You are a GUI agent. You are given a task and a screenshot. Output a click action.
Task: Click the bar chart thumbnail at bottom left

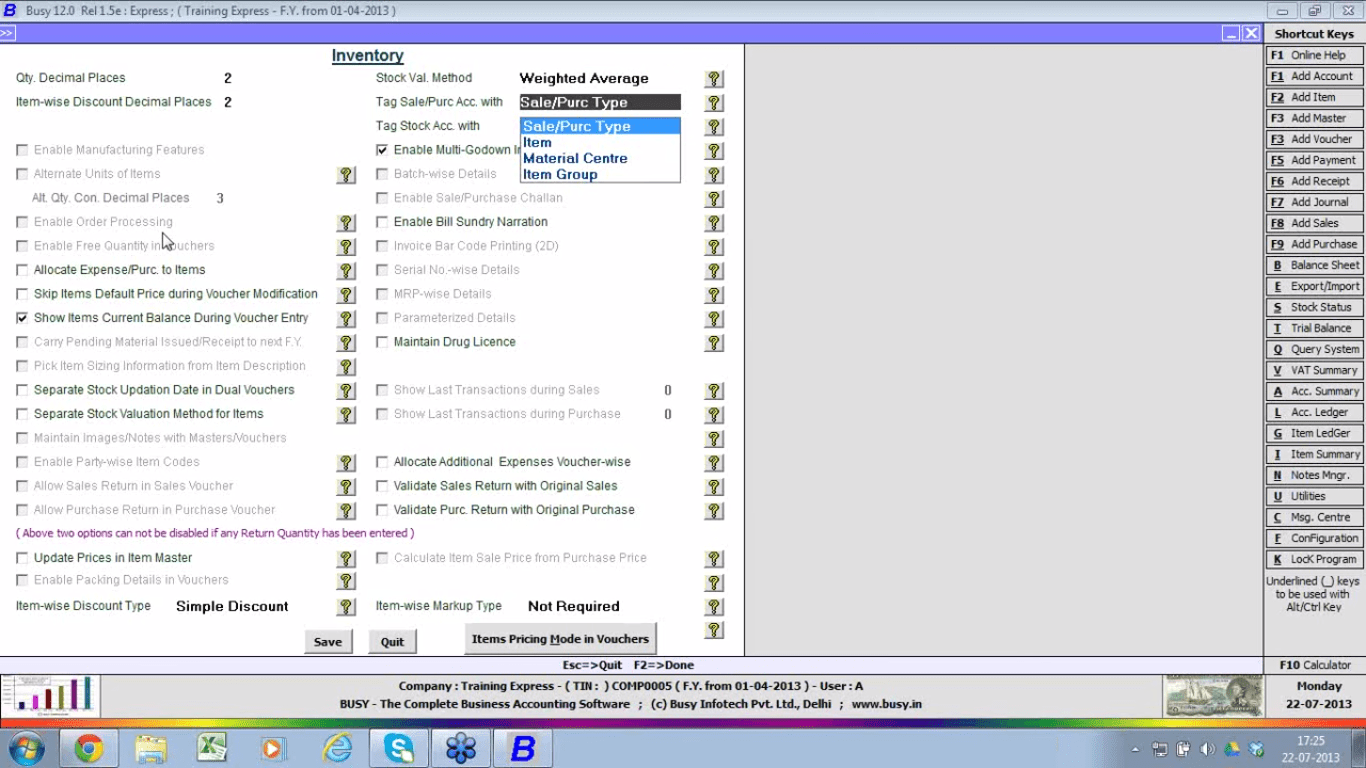tap(49, 696)
